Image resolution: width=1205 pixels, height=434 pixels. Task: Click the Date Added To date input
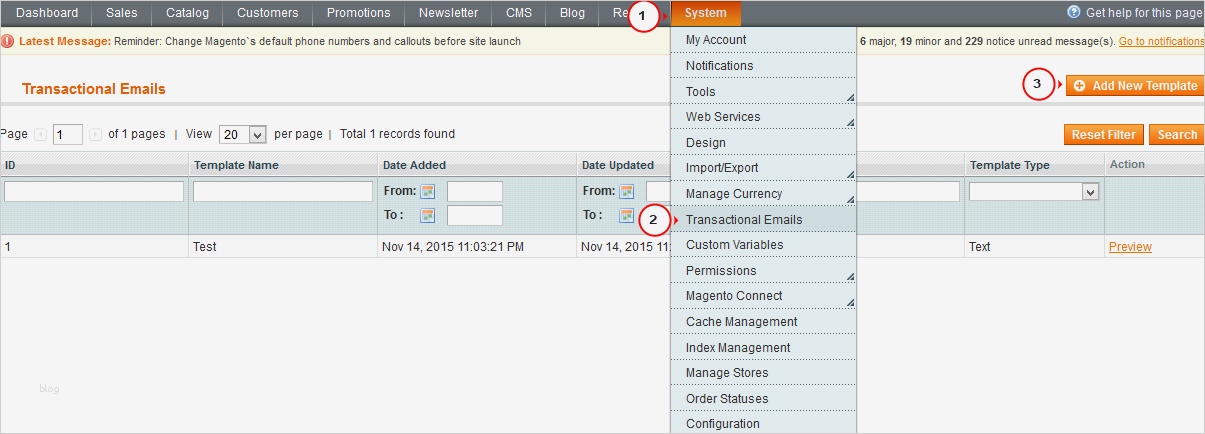click(x=475, y=215)
